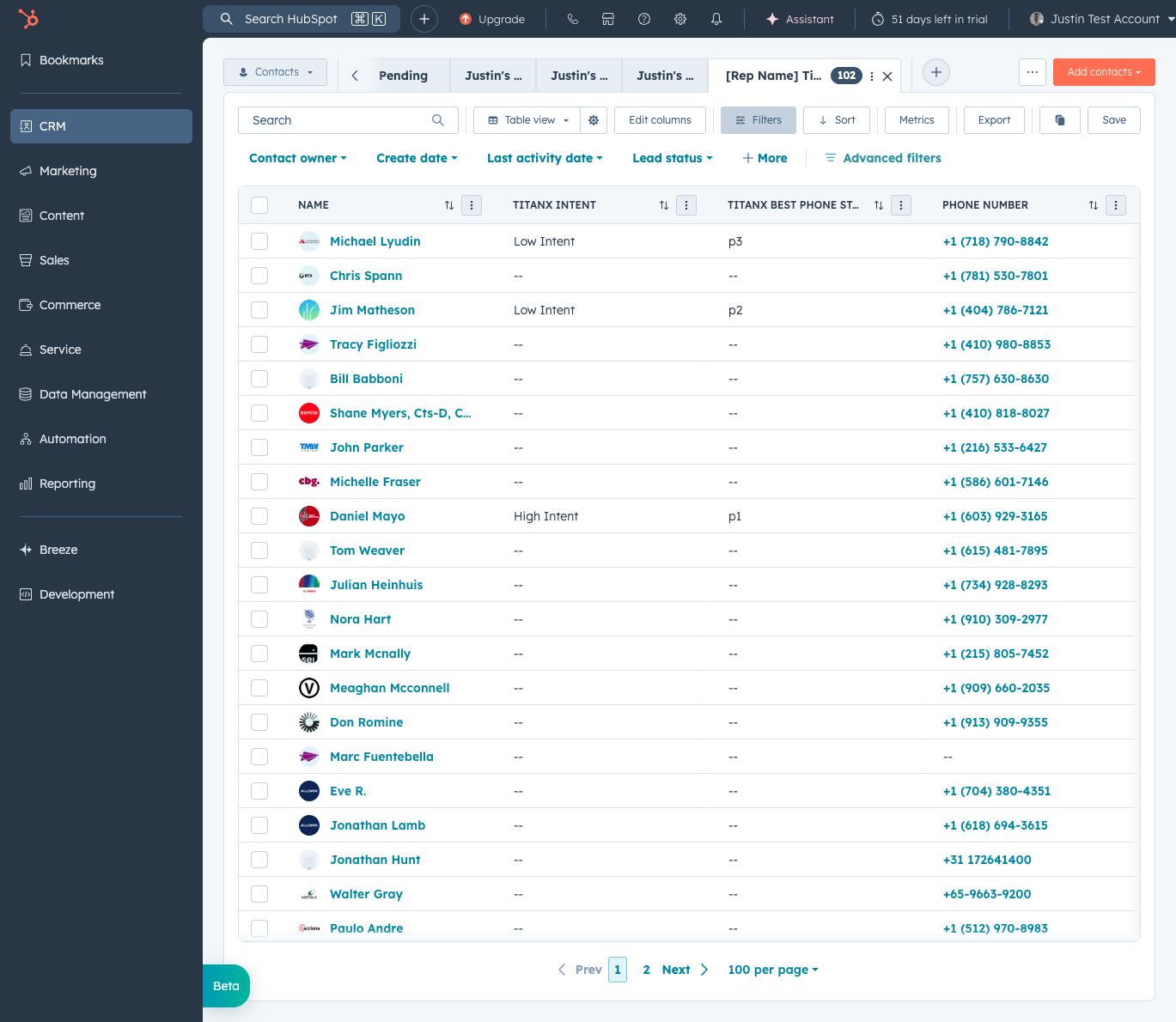Click the Edit columns button
The image size is (1176, 1022).
(x=660, y=120)
